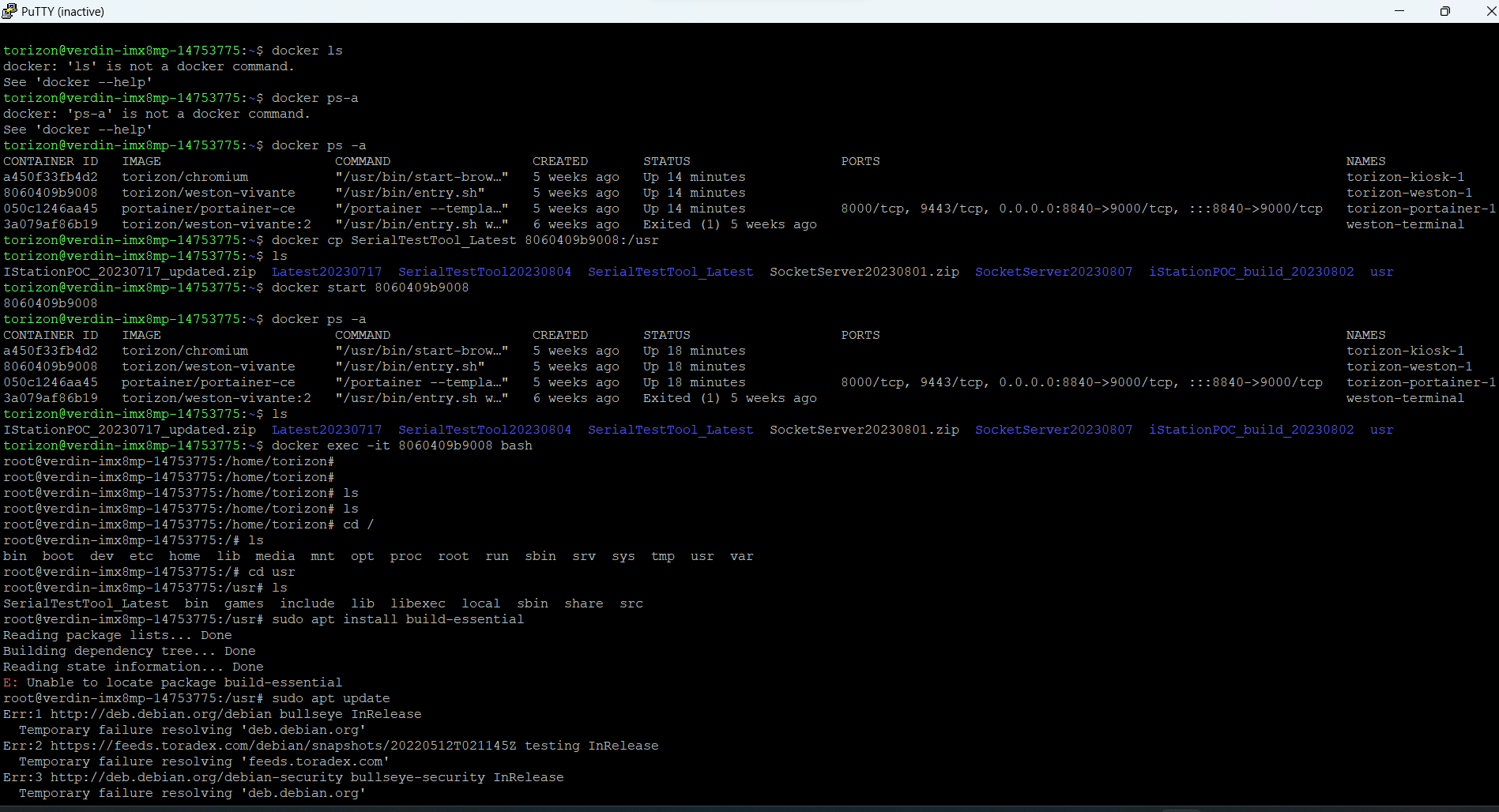Click the 'docker exec -it 8060409b9008 bash' command

[x=402, y=445]
